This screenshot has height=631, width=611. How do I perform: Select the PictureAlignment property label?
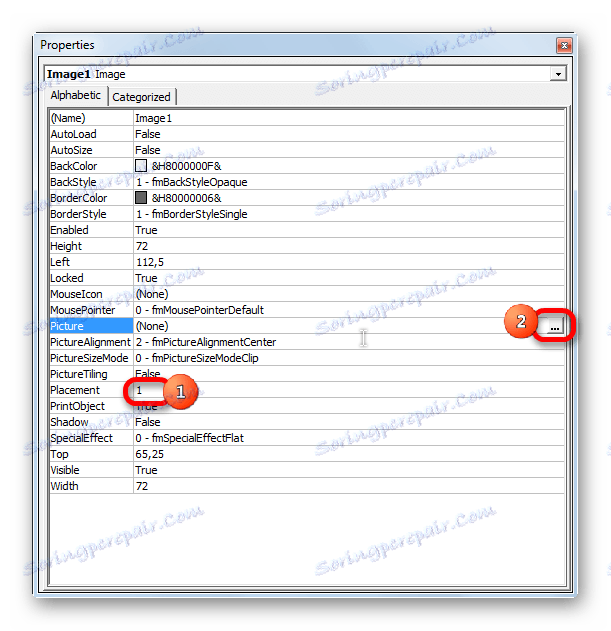[x=91, y=342]
